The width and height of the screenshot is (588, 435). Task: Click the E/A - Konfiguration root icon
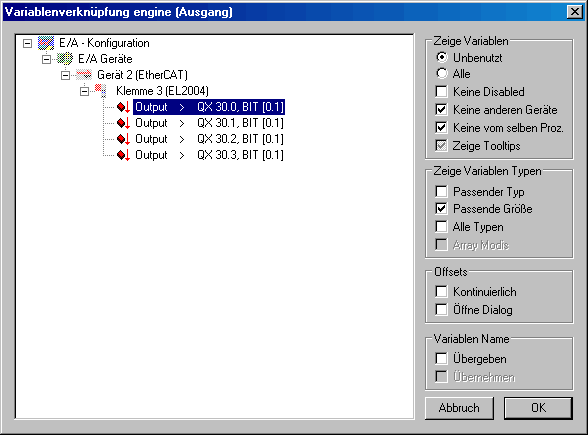[x=46, y=43]
